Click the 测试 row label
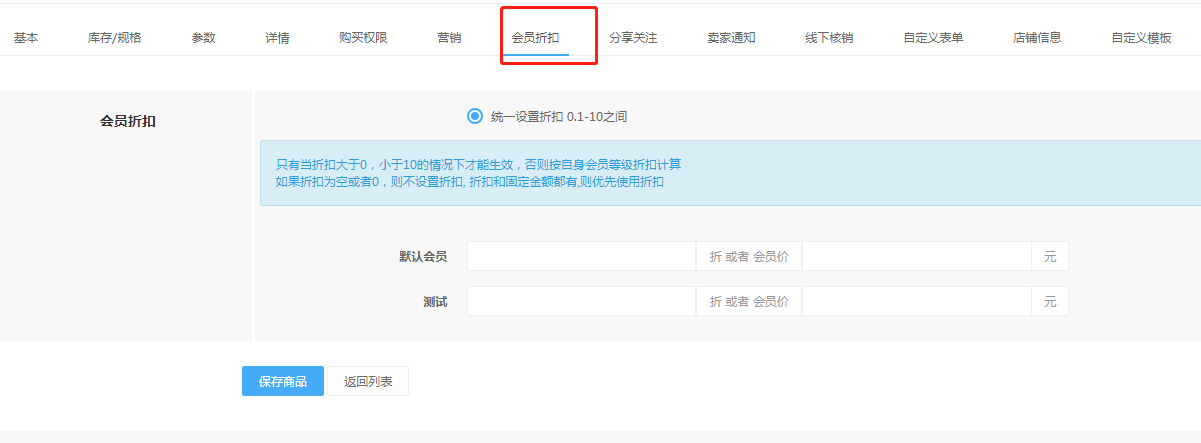The image size is (1201, 443). tap(435, 301)
